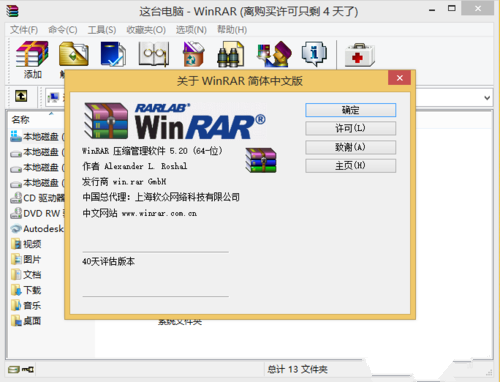Launch the Wizard toolbar icon

pos(274,54)
